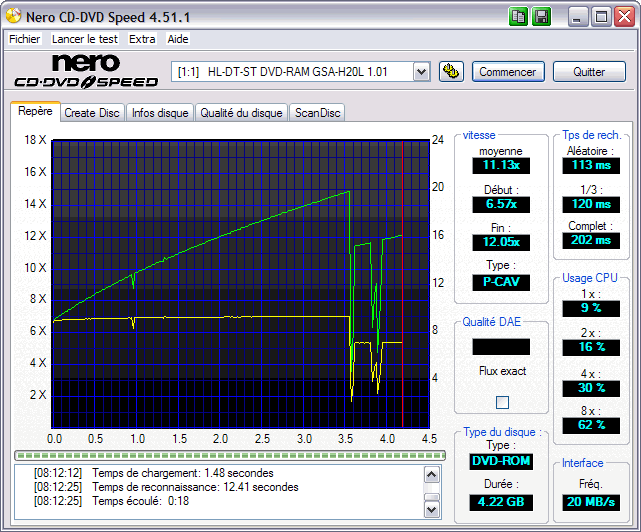Click the log scrollbar thumb
The width and height of the screenshot is (641, 532).
[x=432, y=497]
